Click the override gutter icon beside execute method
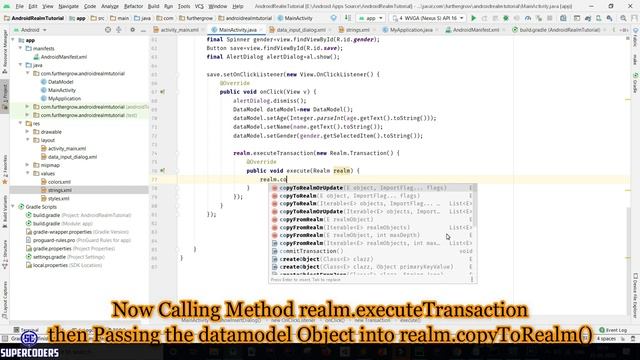Image resolution: width=640 pixels, height=360 pixels. [x=163, y=171]
